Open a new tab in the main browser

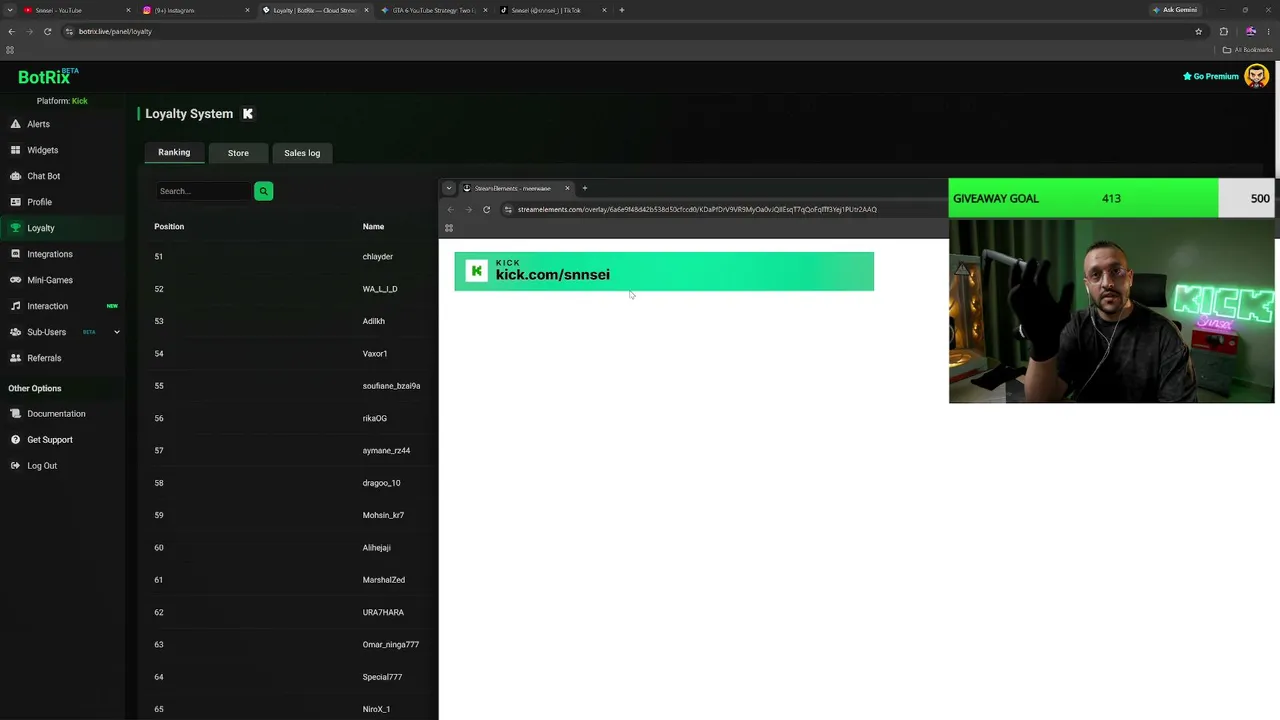[x=622, y=10]
